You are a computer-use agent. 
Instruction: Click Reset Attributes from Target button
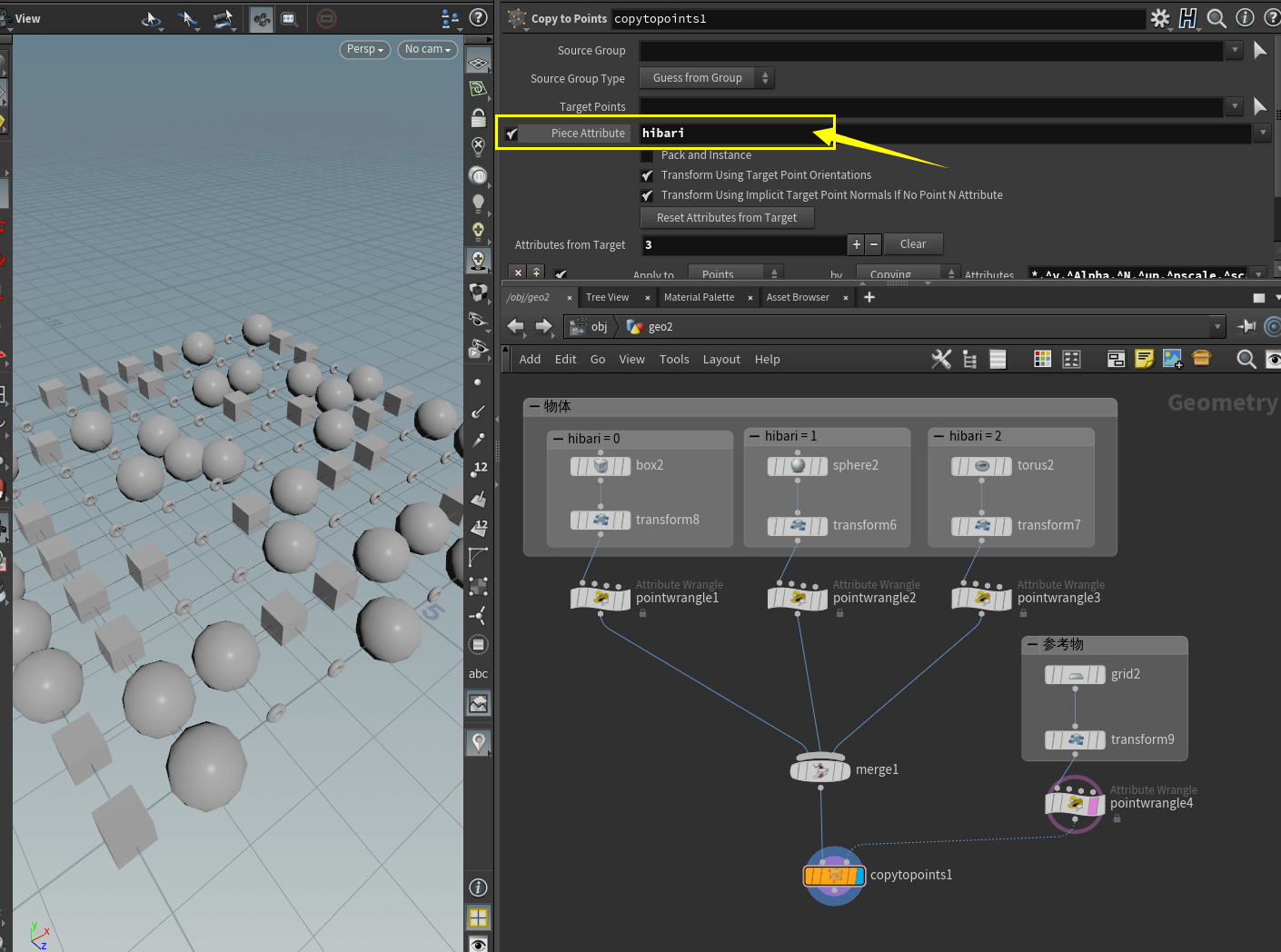(727, 218)
